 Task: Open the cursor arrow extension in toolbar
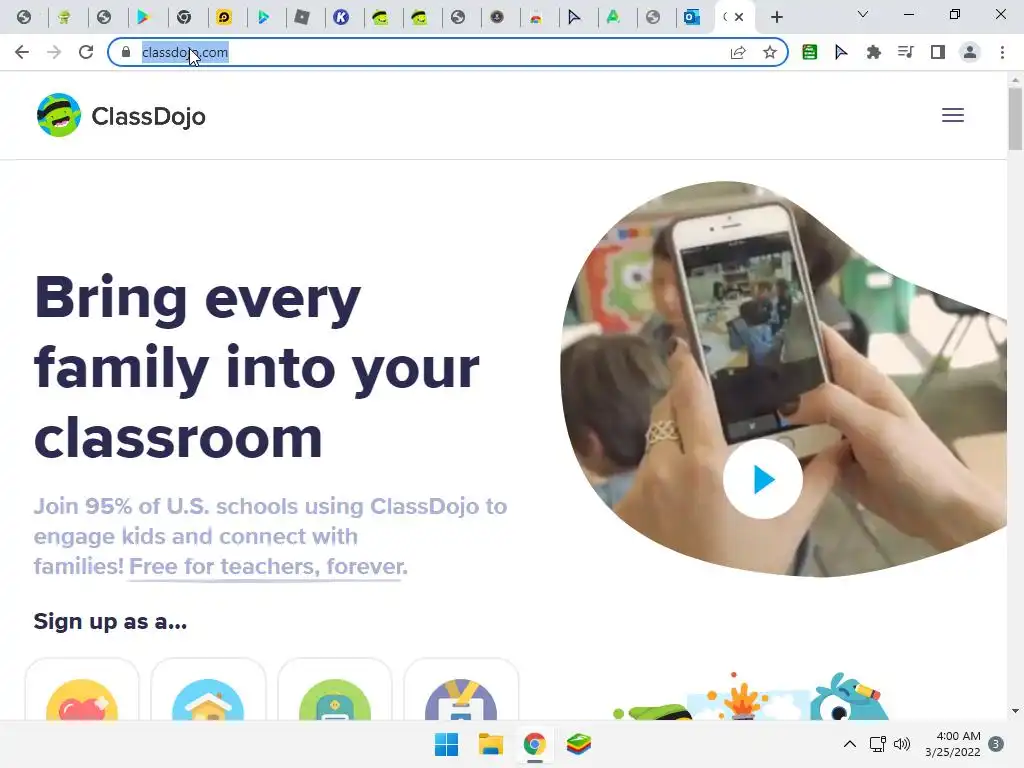tap(841, 52)
